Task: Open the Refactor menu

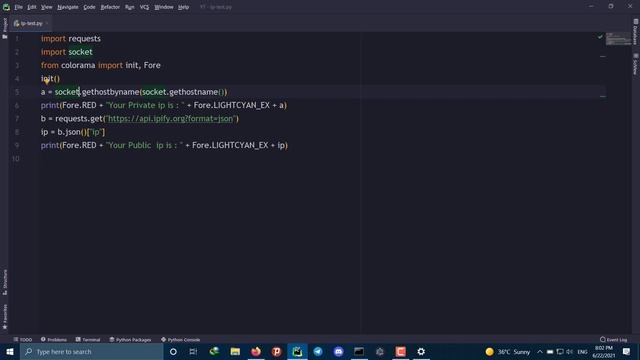Action: pos(110,7)
